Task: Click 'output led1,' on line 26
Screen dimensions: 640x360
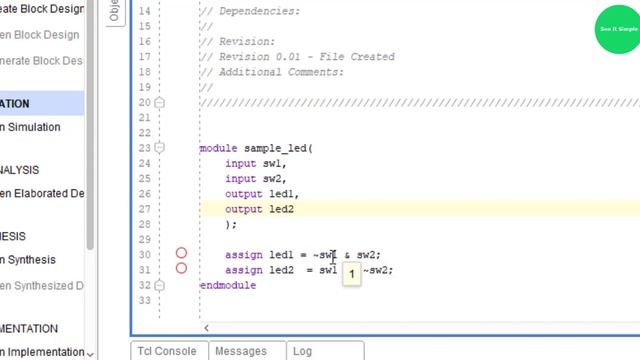Action: coord(262,194)
